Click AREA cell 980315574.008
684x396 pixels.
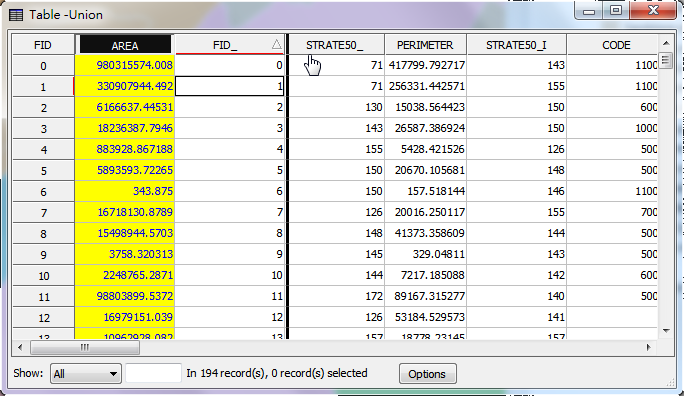(x=125, y=65)
